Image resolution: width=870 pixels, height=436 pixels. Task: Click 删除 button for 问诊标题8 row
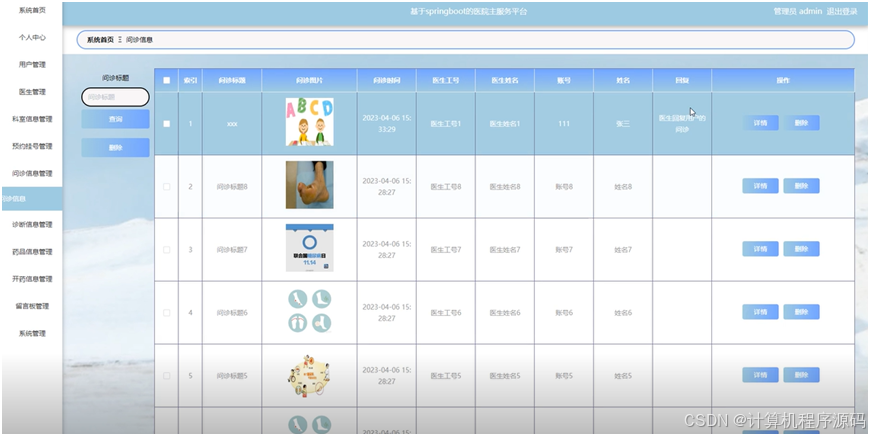[x=801, y=186]
